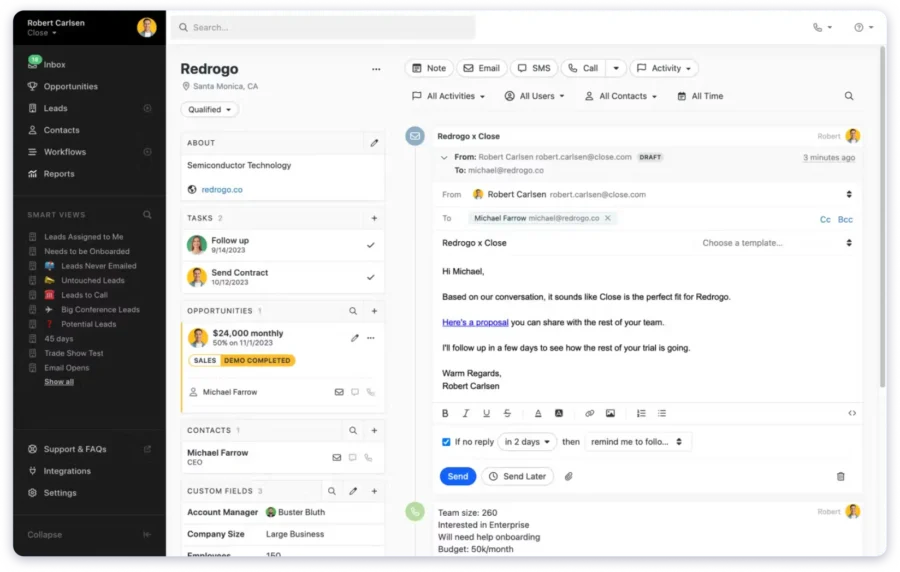Go to Opportunities in sidebar
The width and height of the screenshot is (900, 572).
tap(71, 87)
